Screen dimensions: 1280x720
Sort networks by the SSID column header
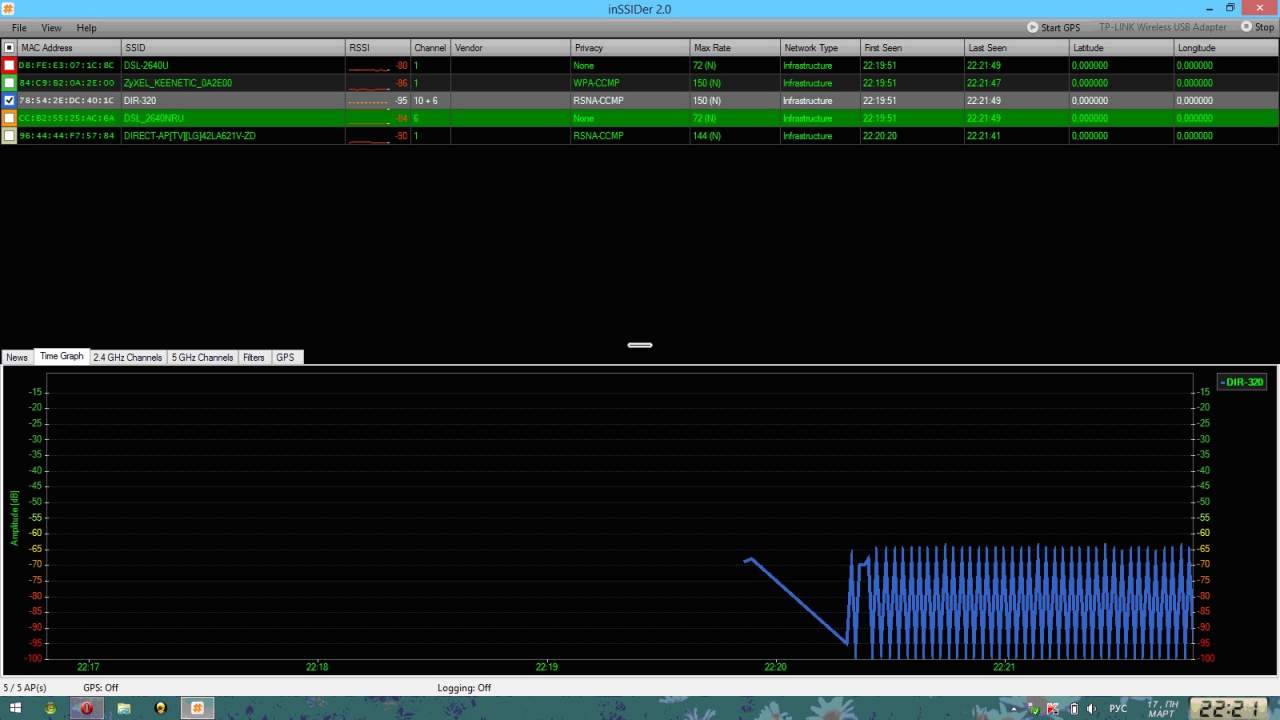pos(233,47)
